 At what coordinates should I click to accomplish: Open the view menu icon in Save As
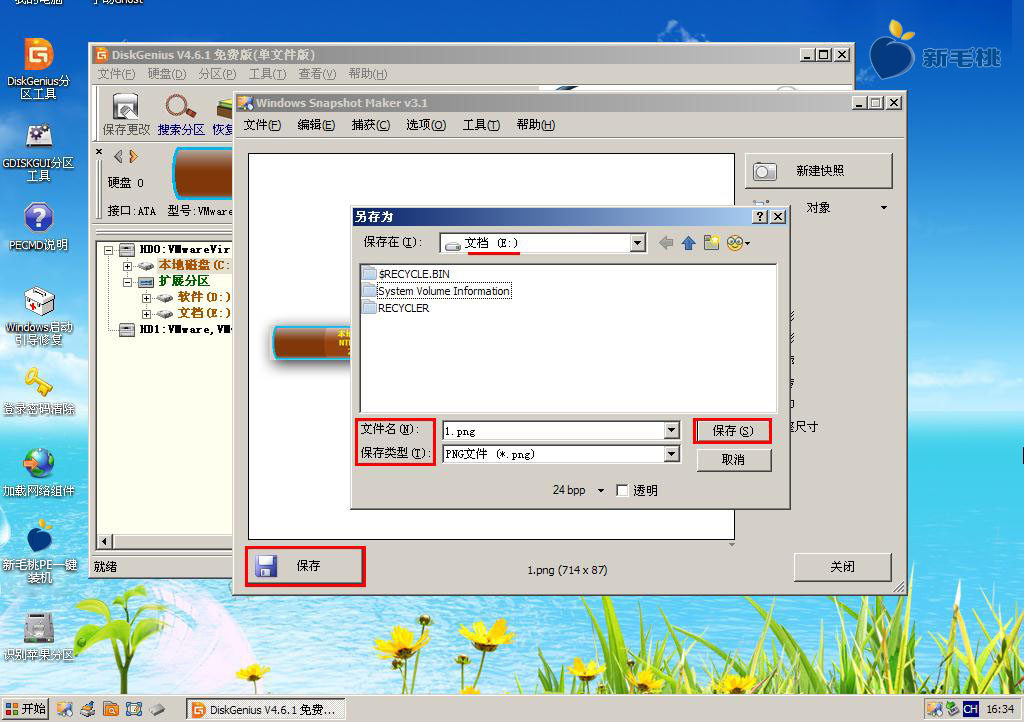click(x=738, y=243)
